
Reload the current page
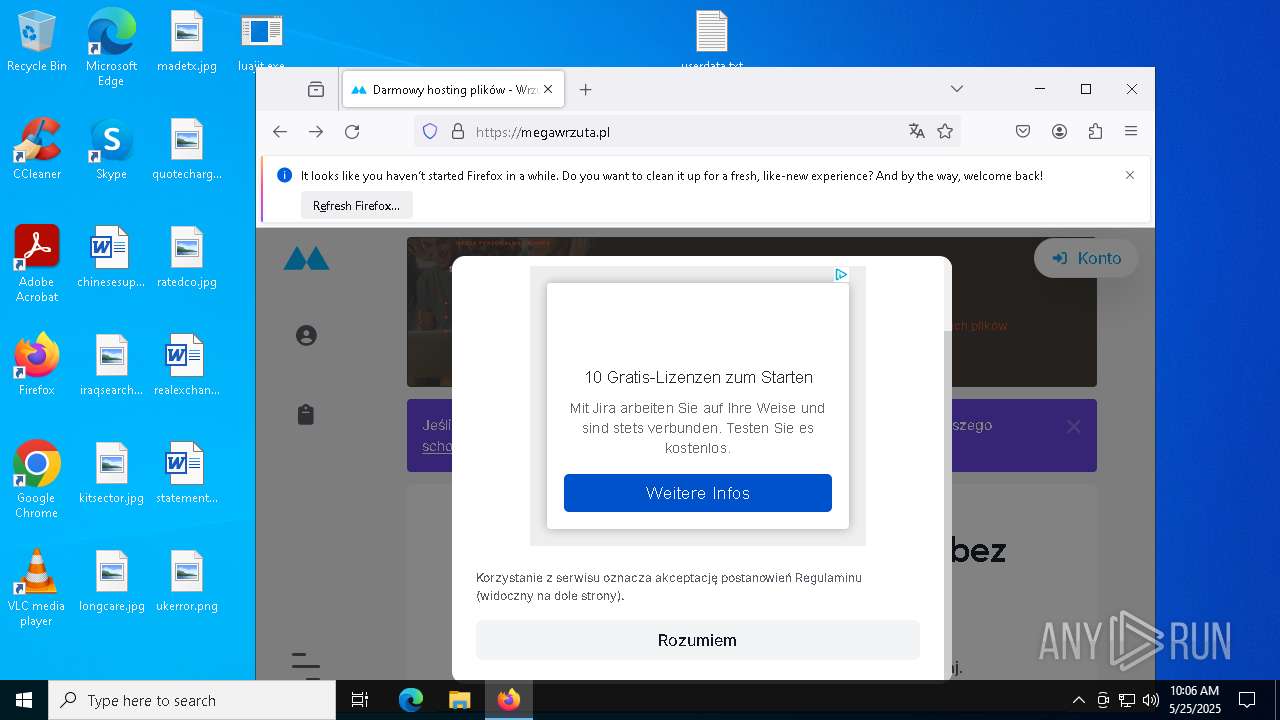pos(352,131)
